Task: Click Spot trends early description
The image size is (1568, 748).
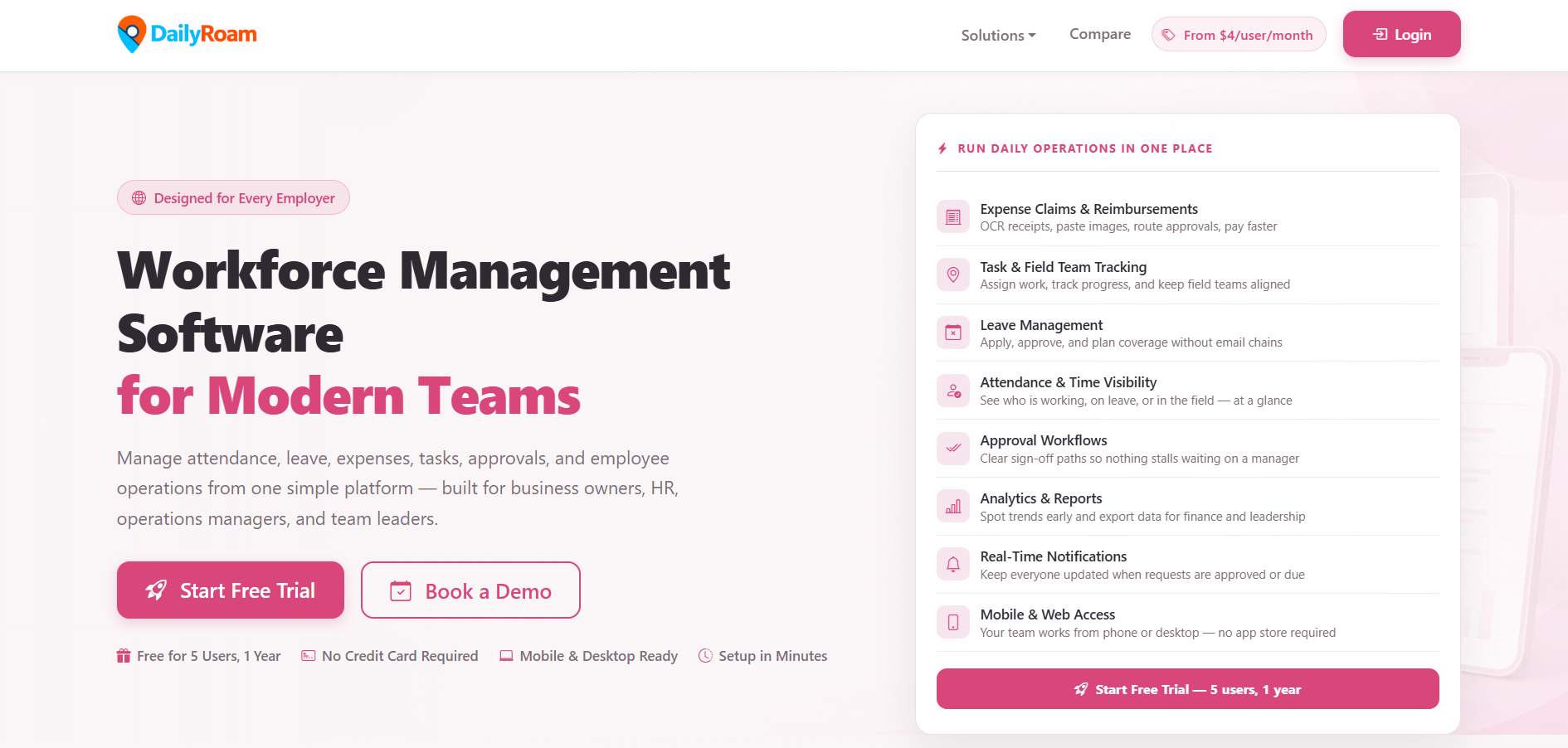Action: [x=1142, y=517]
